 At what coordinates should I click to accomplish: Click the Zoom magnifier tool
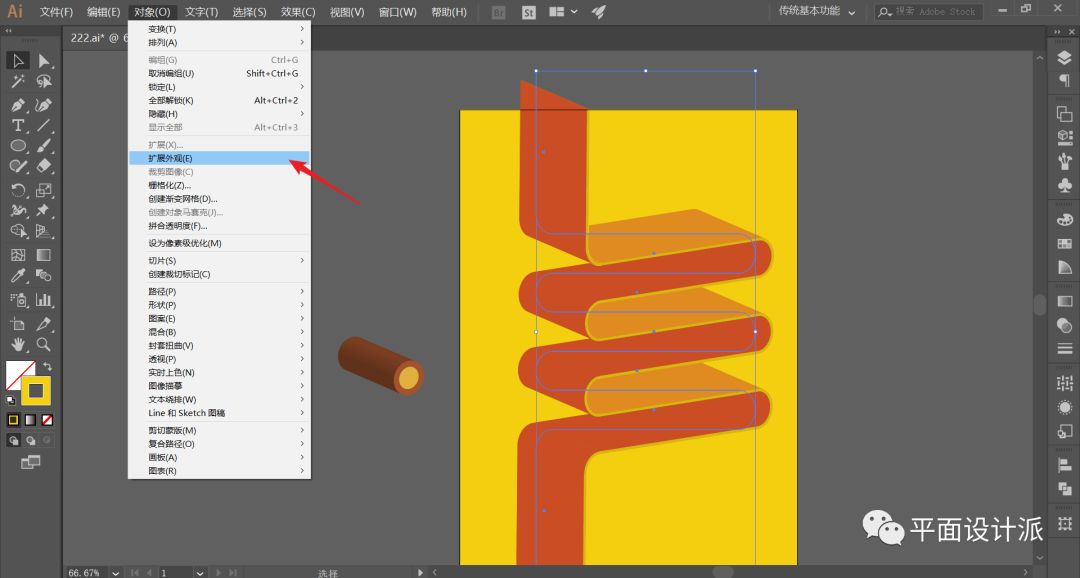(x=44, y=344)
